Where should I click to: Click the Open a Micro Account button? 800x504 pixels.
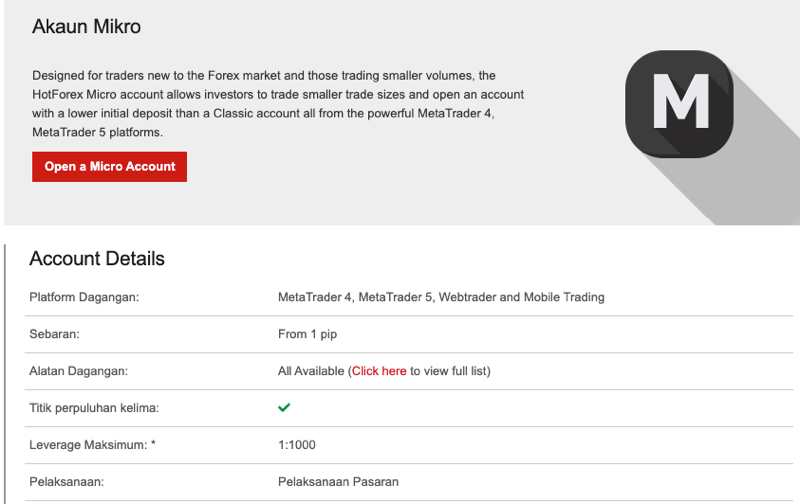pos(109,166)
